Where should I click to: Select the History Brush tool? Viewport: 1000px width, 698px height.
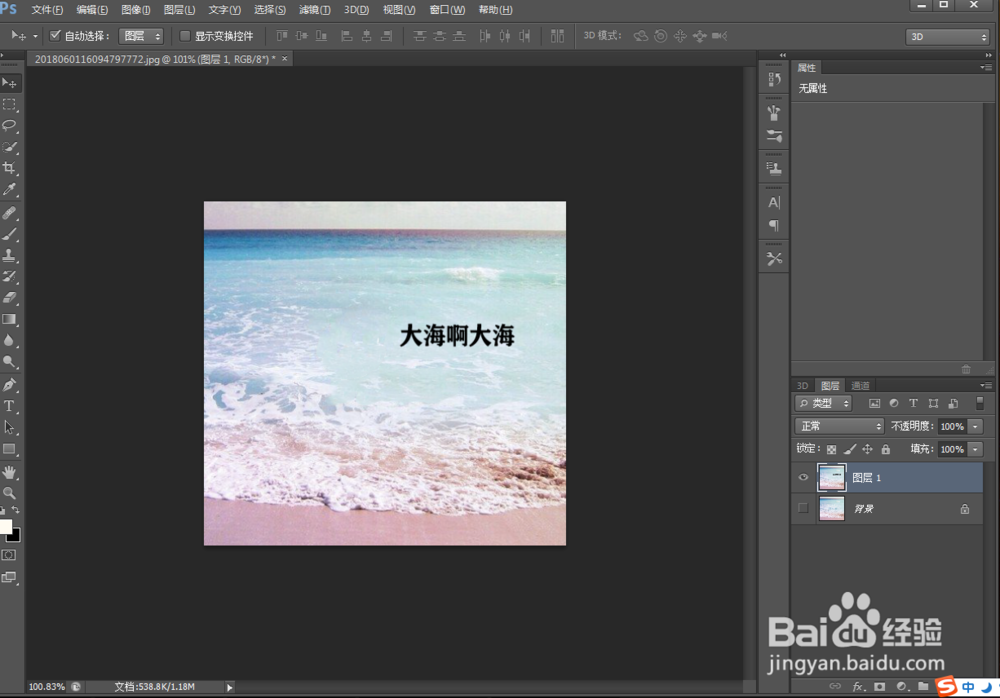pos(10,276)
